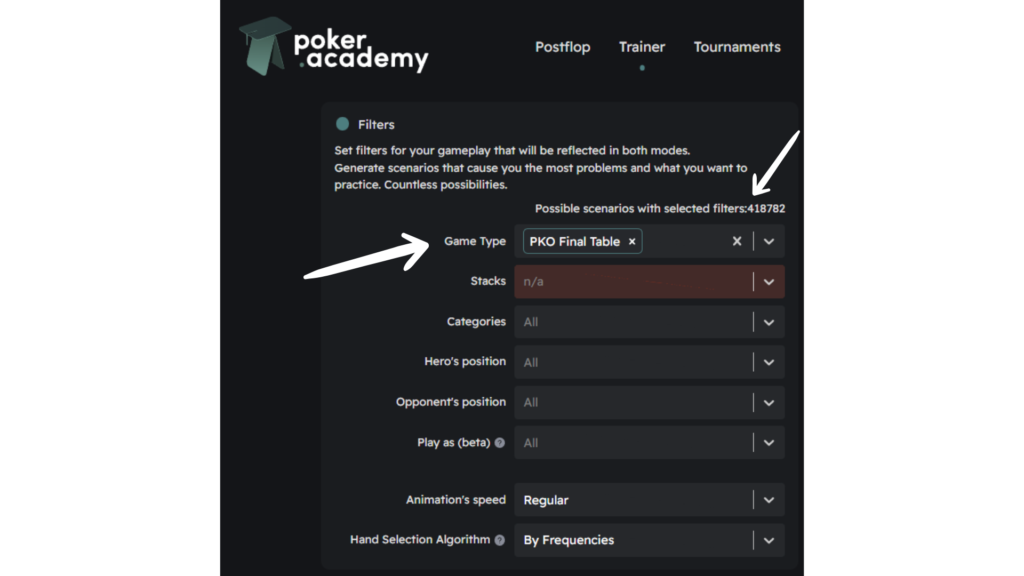Switch to the Trainer tab
Viewport: 1024px width, 576px height.
642,47
